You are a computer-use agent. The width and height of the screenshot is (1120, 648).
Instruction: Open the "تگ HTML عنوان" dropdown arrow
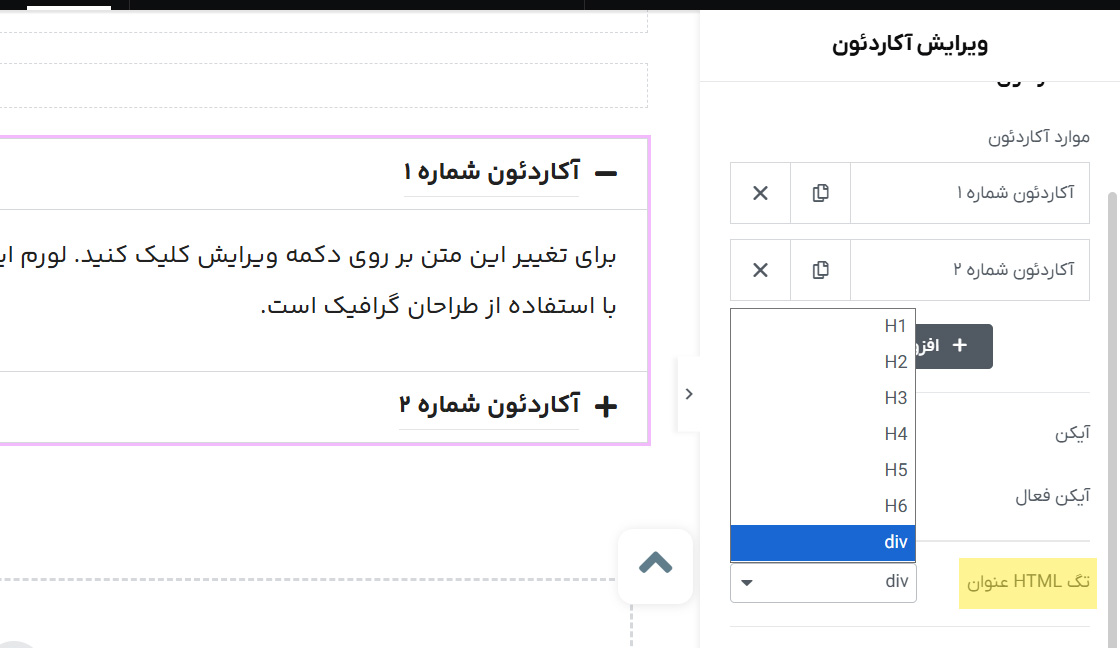[x=746, y=582]
